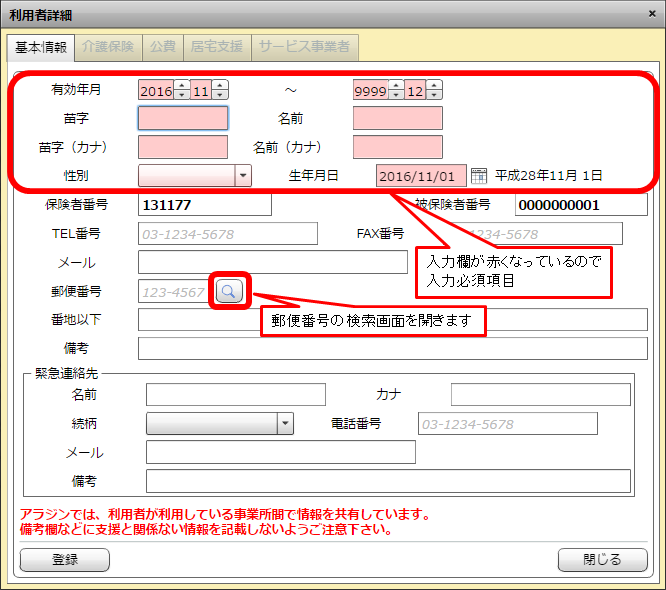Viewport: 666px width, 590px height.
Task: Select the TEL番号 input field
Action: coord(227,234)
